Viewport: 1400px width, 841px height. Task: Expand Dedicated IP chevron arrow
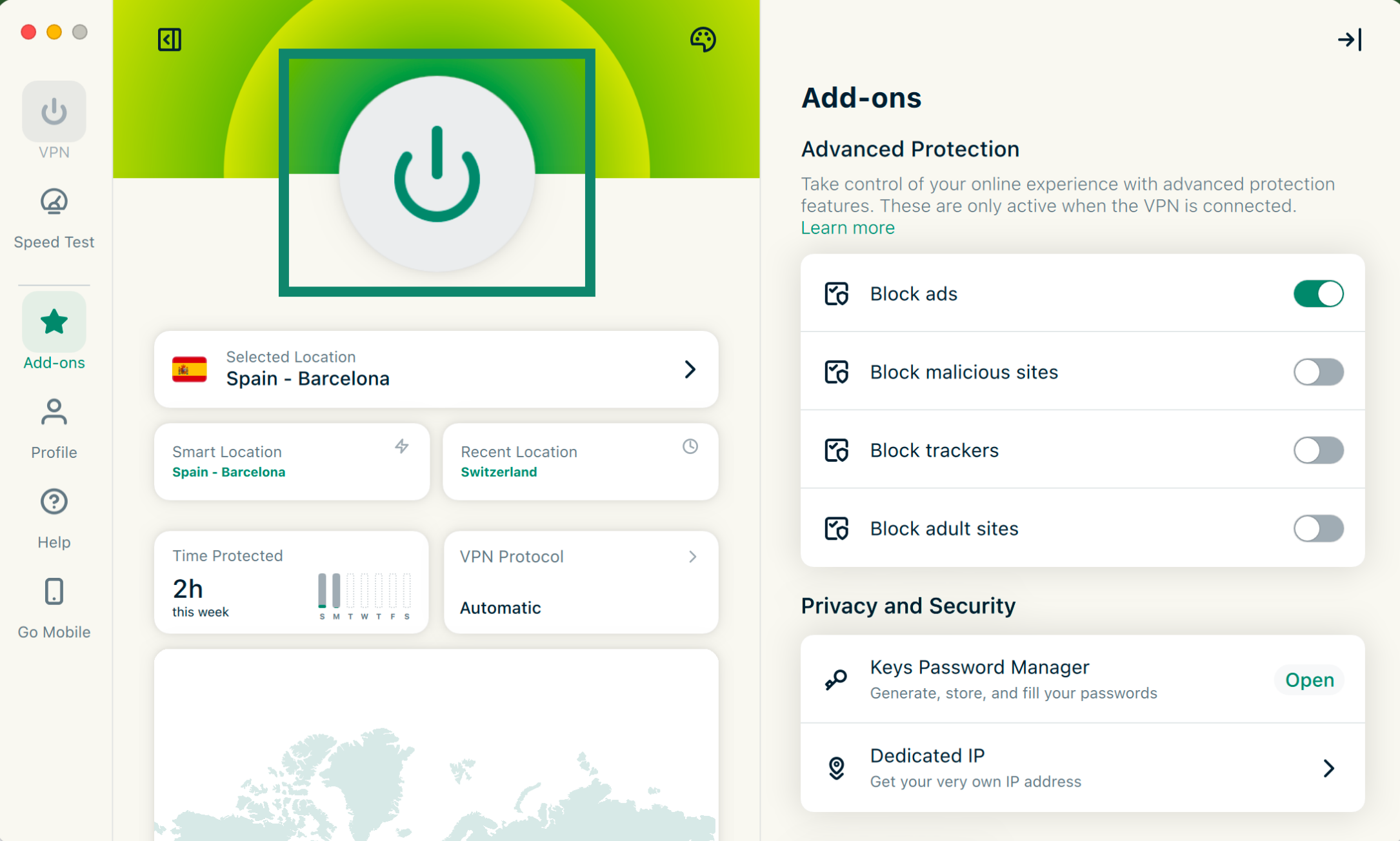[x=1328, y=768]
